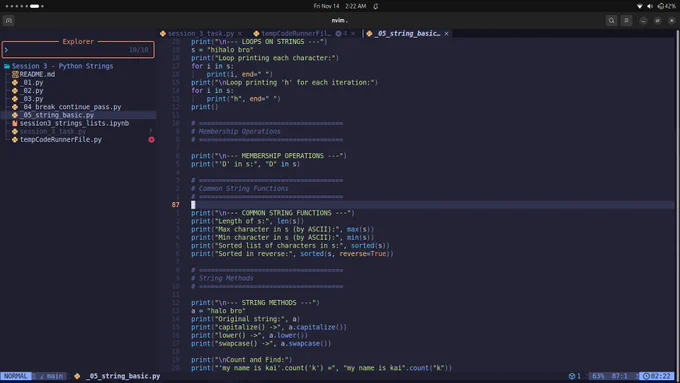Click the '# Common String Functions' comment line

coord(239,189)
